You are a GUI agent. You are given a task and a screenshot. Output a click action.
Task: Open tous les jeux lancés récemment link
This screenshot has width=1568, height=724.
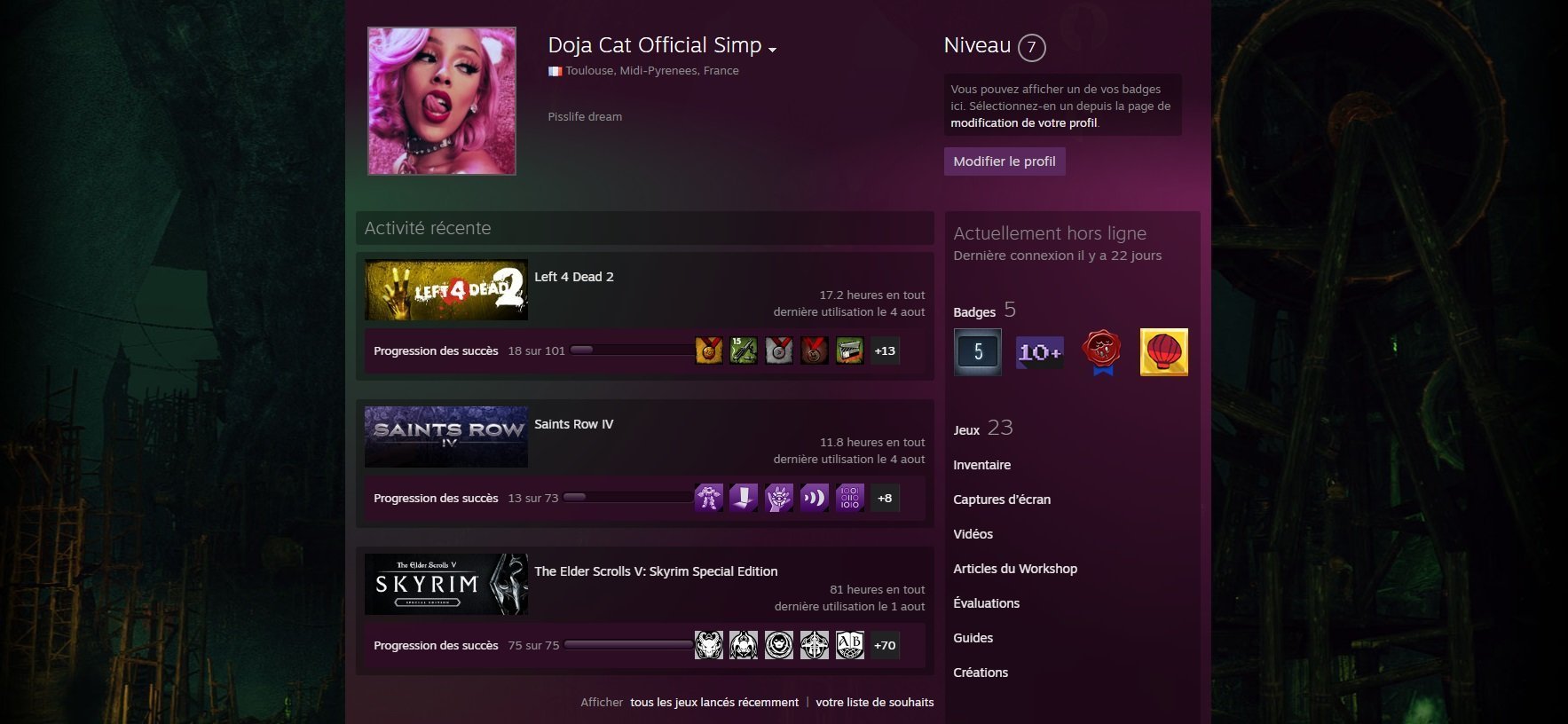[714, 702]
